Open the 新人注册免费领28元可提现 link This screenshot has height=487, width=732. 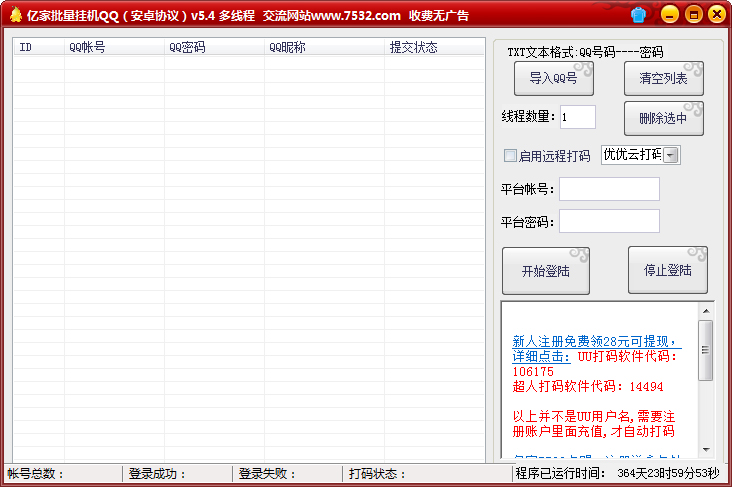595,341
